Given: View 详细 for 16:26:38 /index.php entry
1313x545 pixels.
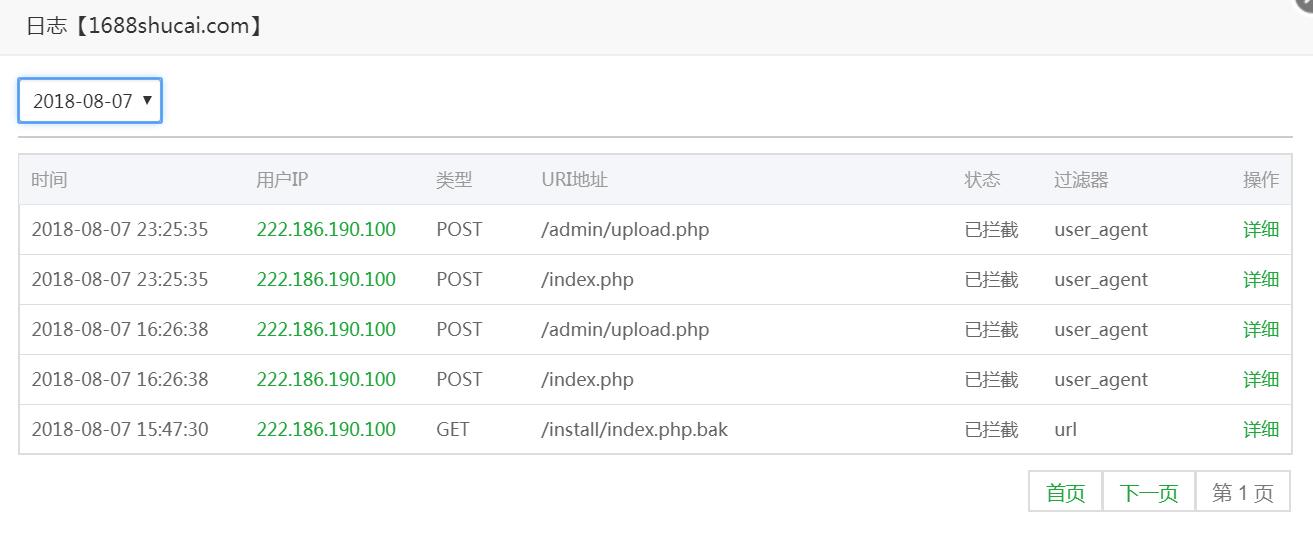Looking at the screenshot, I should point(1260,379).
